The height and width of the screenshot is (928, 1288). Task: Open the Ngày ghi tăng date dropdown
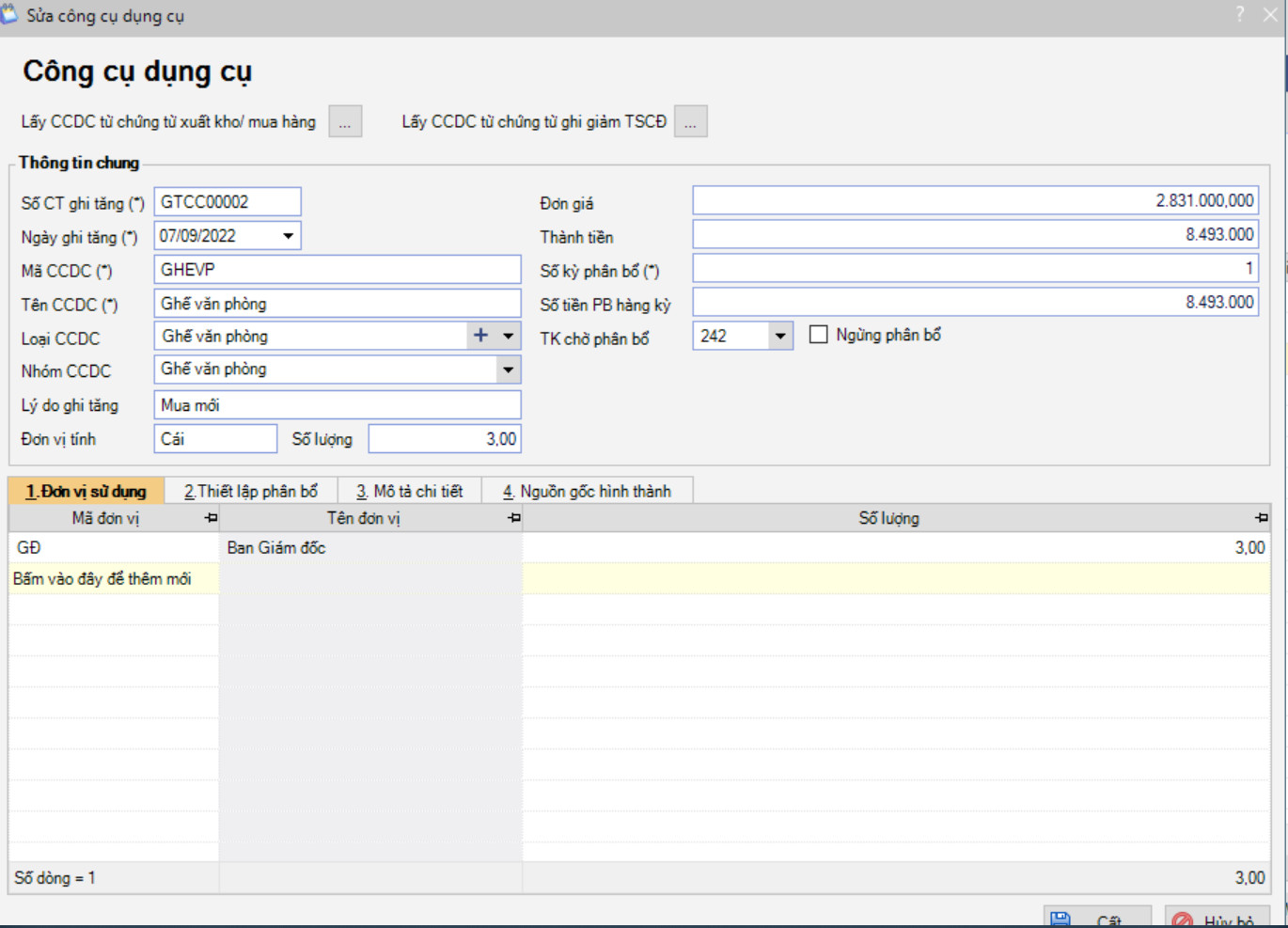289,236
